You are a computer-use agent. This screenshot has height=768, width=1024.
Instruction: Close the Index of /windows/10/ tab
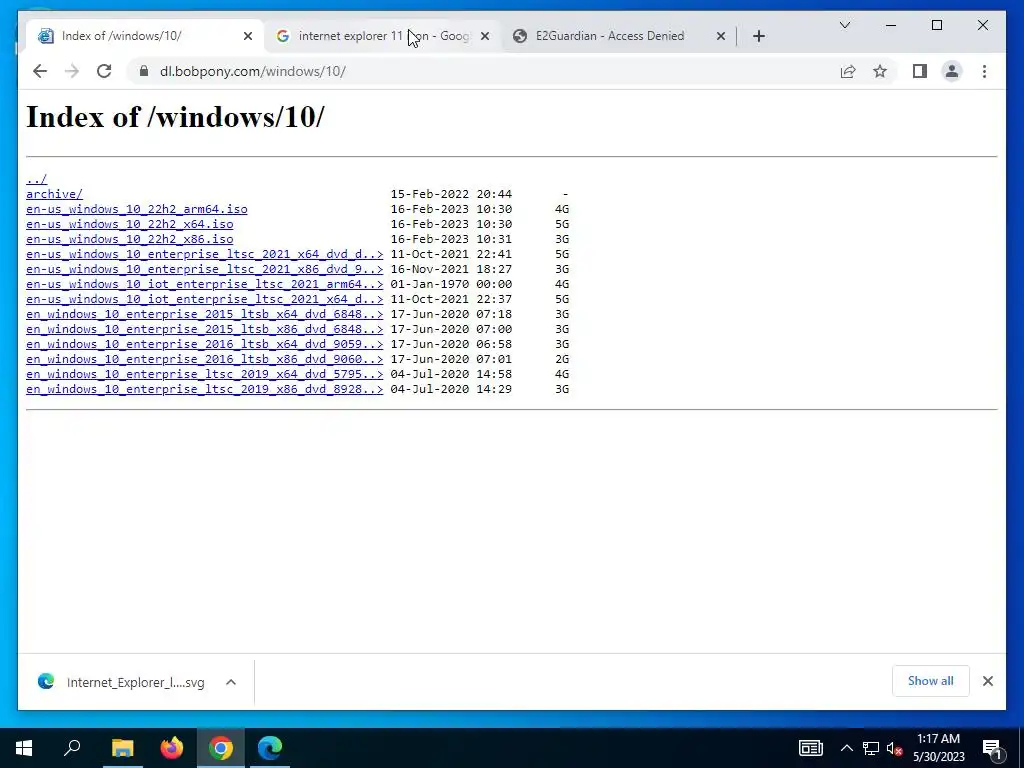248,36
